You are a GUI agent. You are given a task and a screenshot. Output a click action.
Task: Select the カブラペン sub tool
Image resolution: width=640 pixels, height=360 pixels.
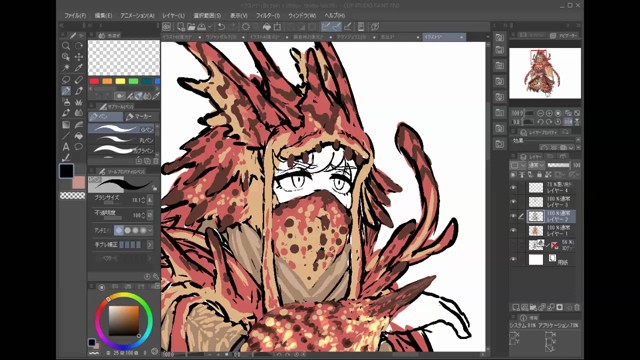[x=121, y=150]
